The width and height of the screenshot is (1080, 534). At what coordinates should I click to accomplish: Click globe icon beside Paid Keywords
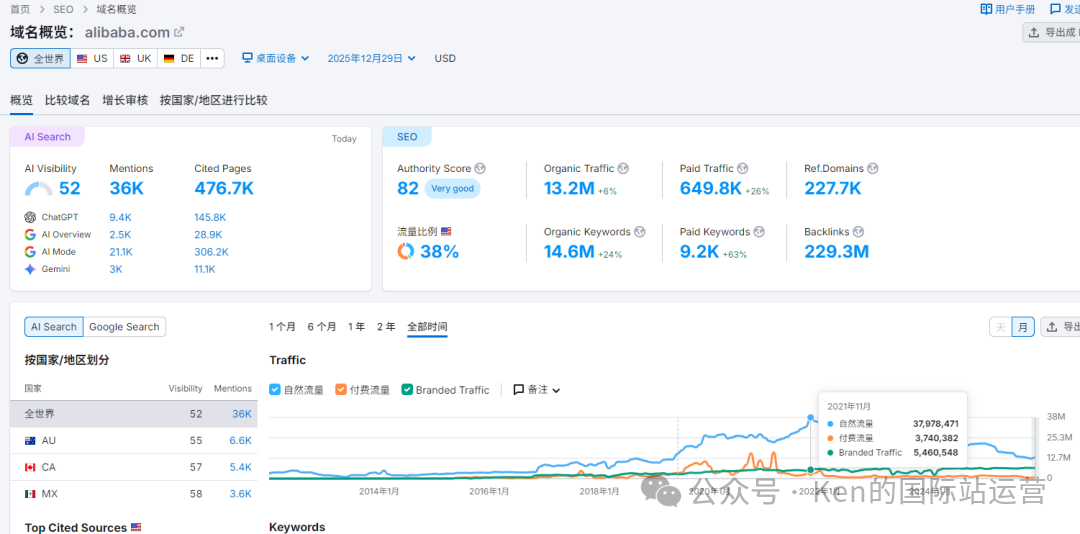pyautogui.click(x=758, y=232)
